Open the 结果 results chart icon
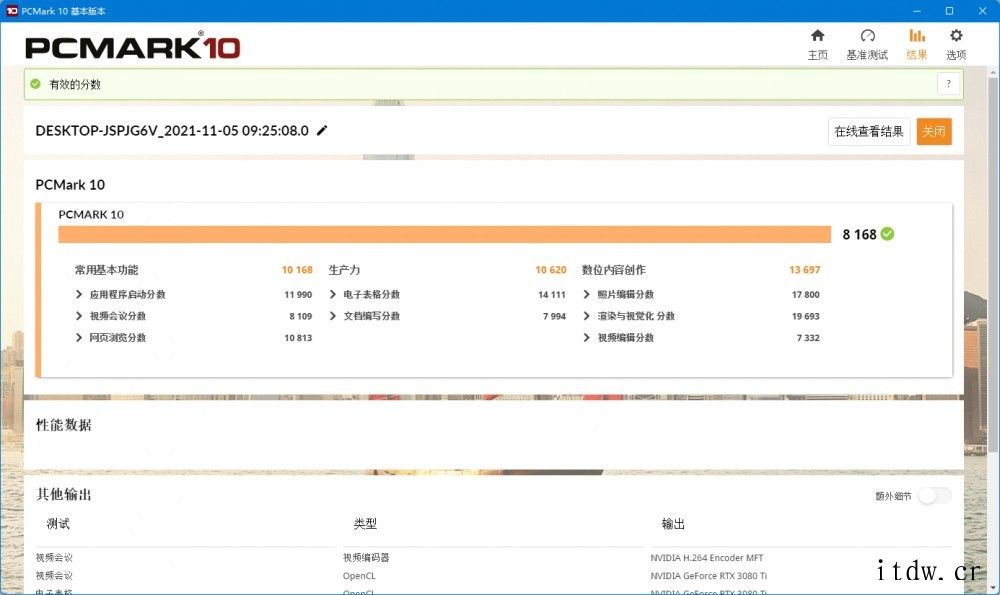This screenshot has height=595, width=1000. [x=917, y=35]
